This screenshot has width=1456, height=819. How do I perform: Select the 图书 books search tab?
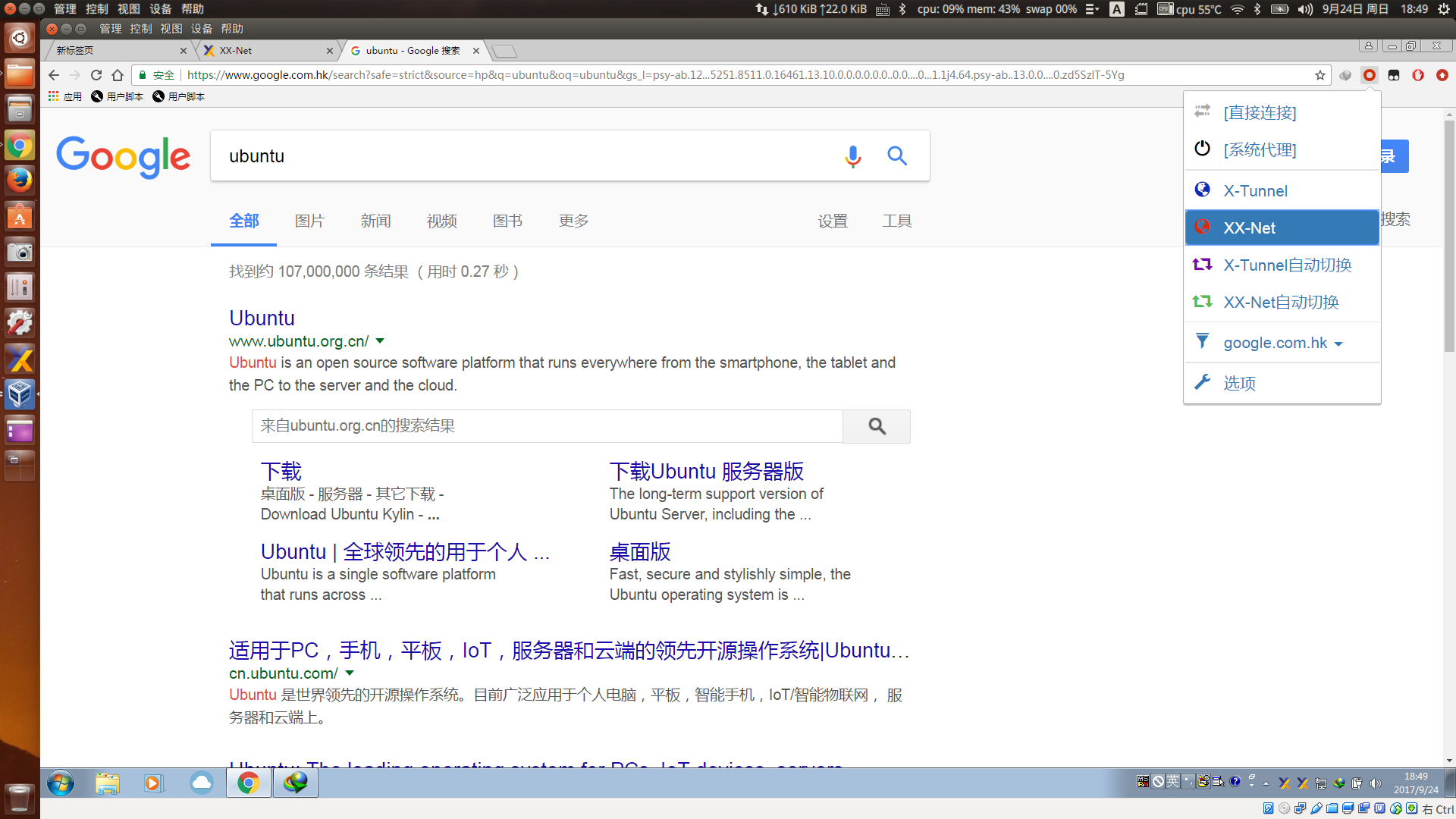[x=507, y=221]
